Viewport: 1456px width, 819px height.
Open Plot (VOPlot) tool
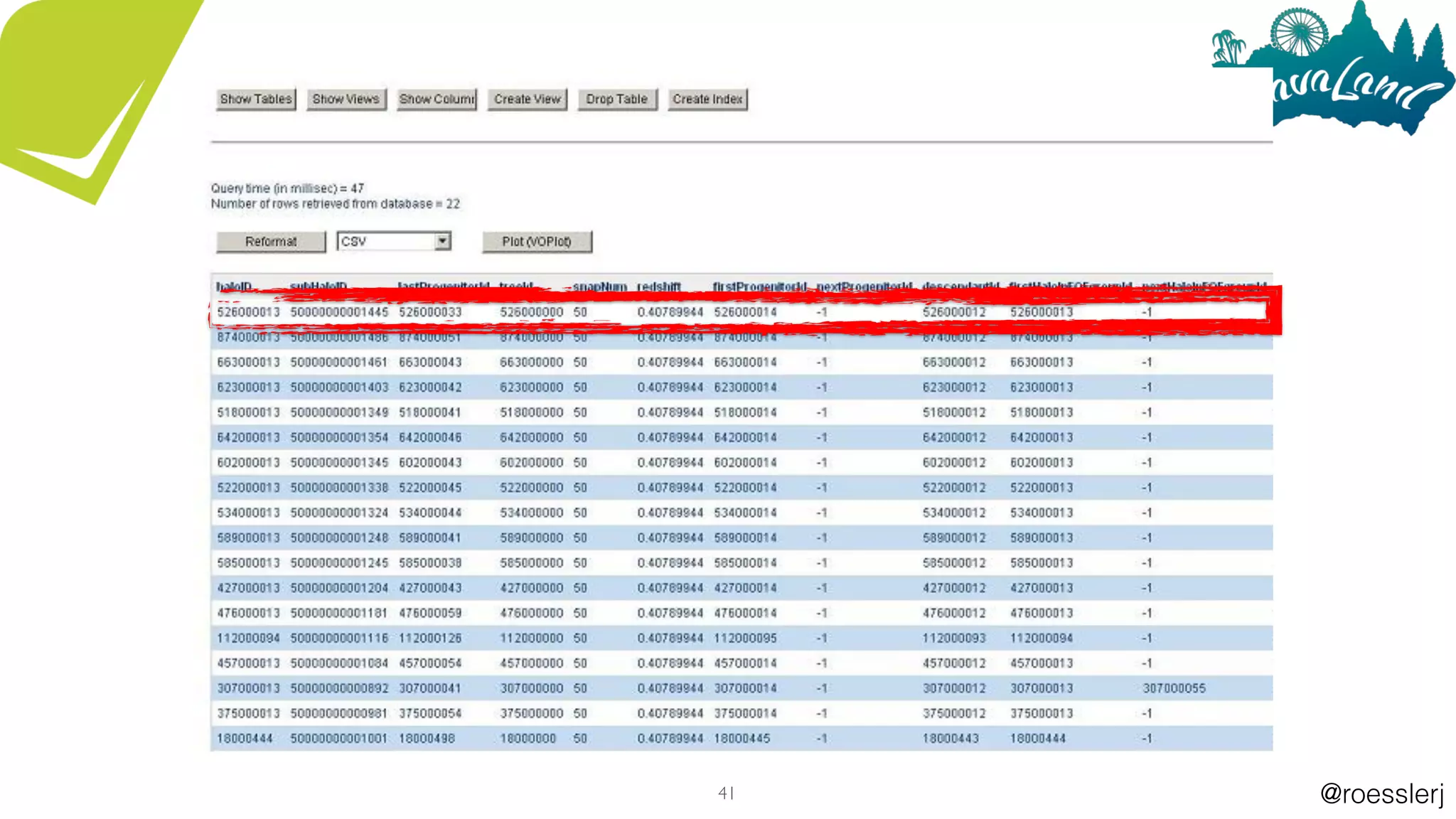click(537, 242)
